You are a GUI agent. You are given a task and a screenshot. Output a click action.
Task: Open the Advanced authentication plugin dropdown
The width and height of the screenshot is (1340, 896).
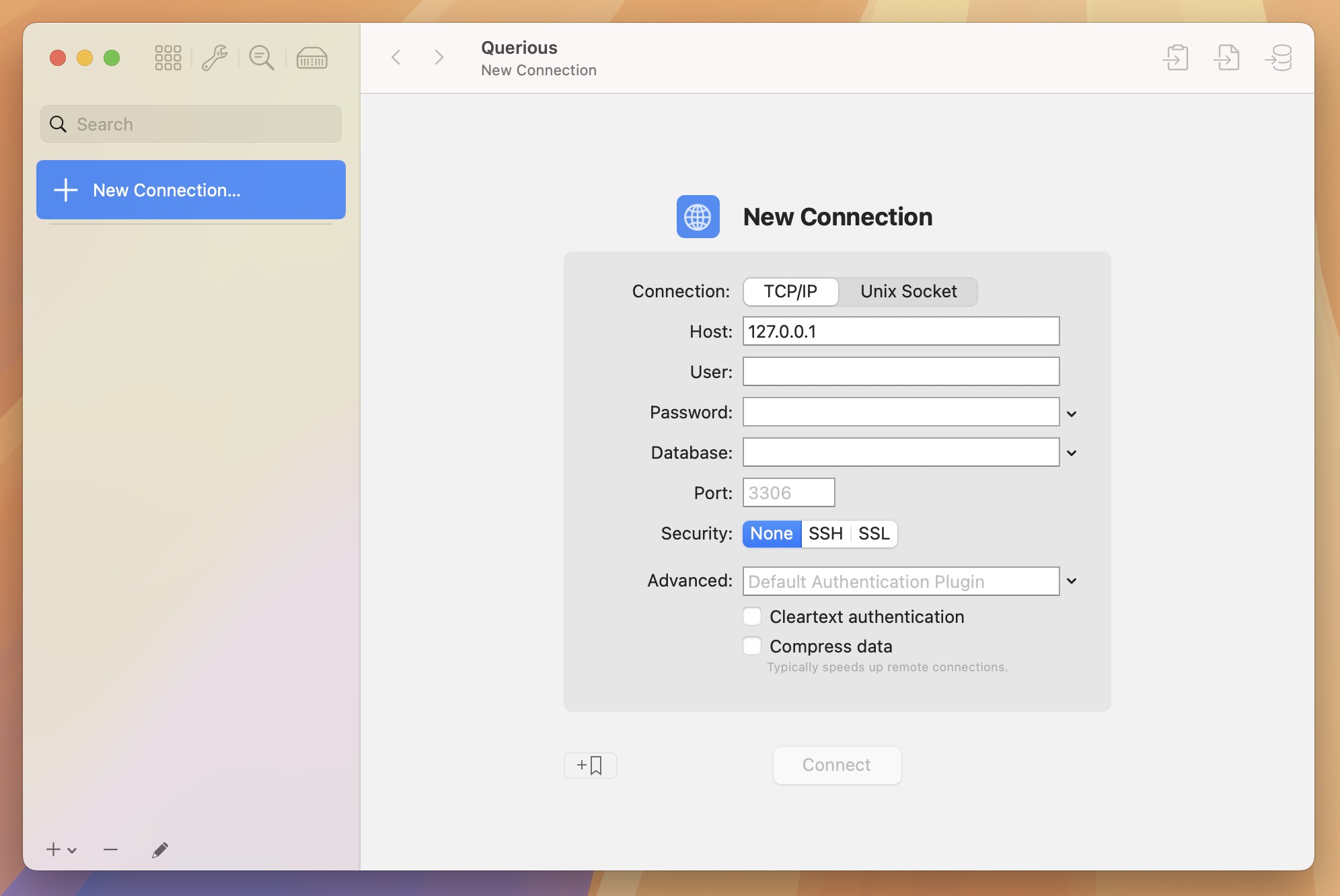click(x=1072, y=581)
